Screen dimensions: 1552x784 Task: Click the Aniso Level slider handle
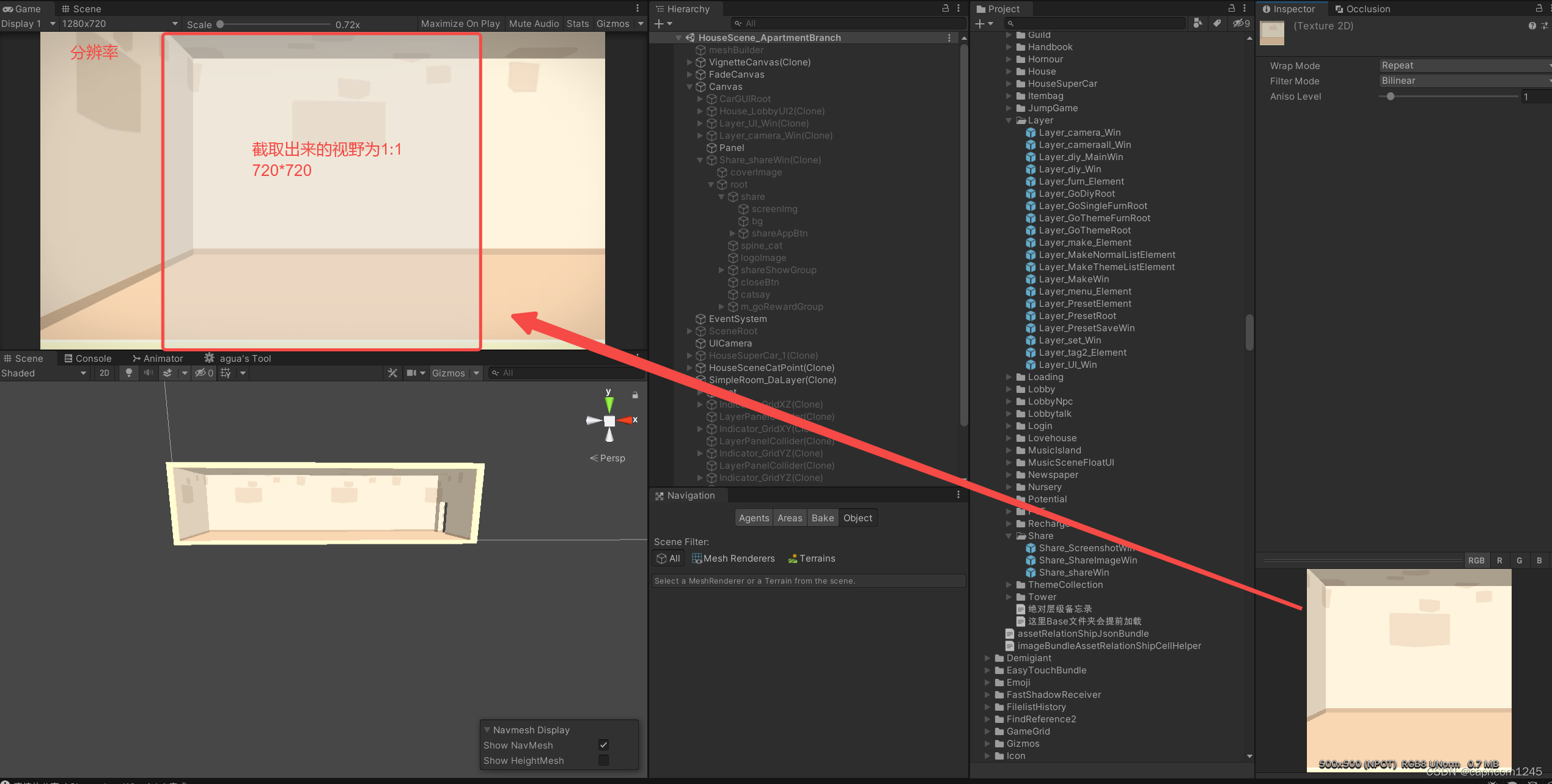click(1391, 97)
